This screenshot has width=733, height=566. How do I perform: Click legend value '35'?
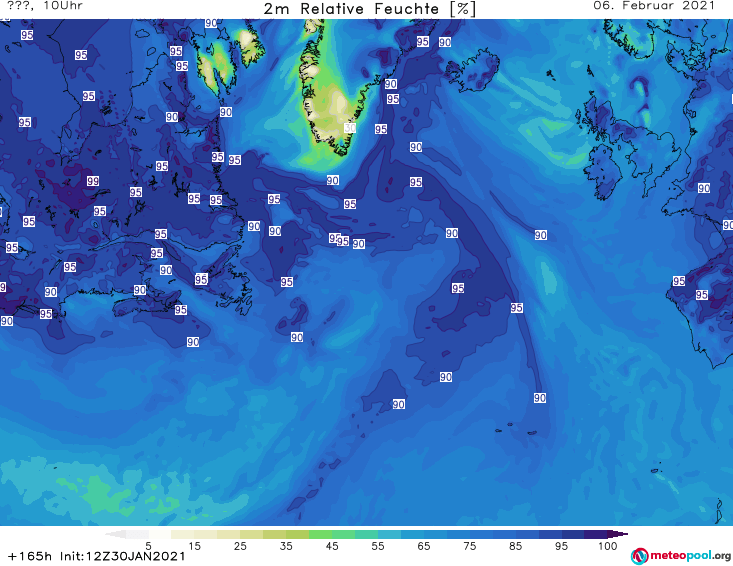pyautogui.click(x=286, y=546)
